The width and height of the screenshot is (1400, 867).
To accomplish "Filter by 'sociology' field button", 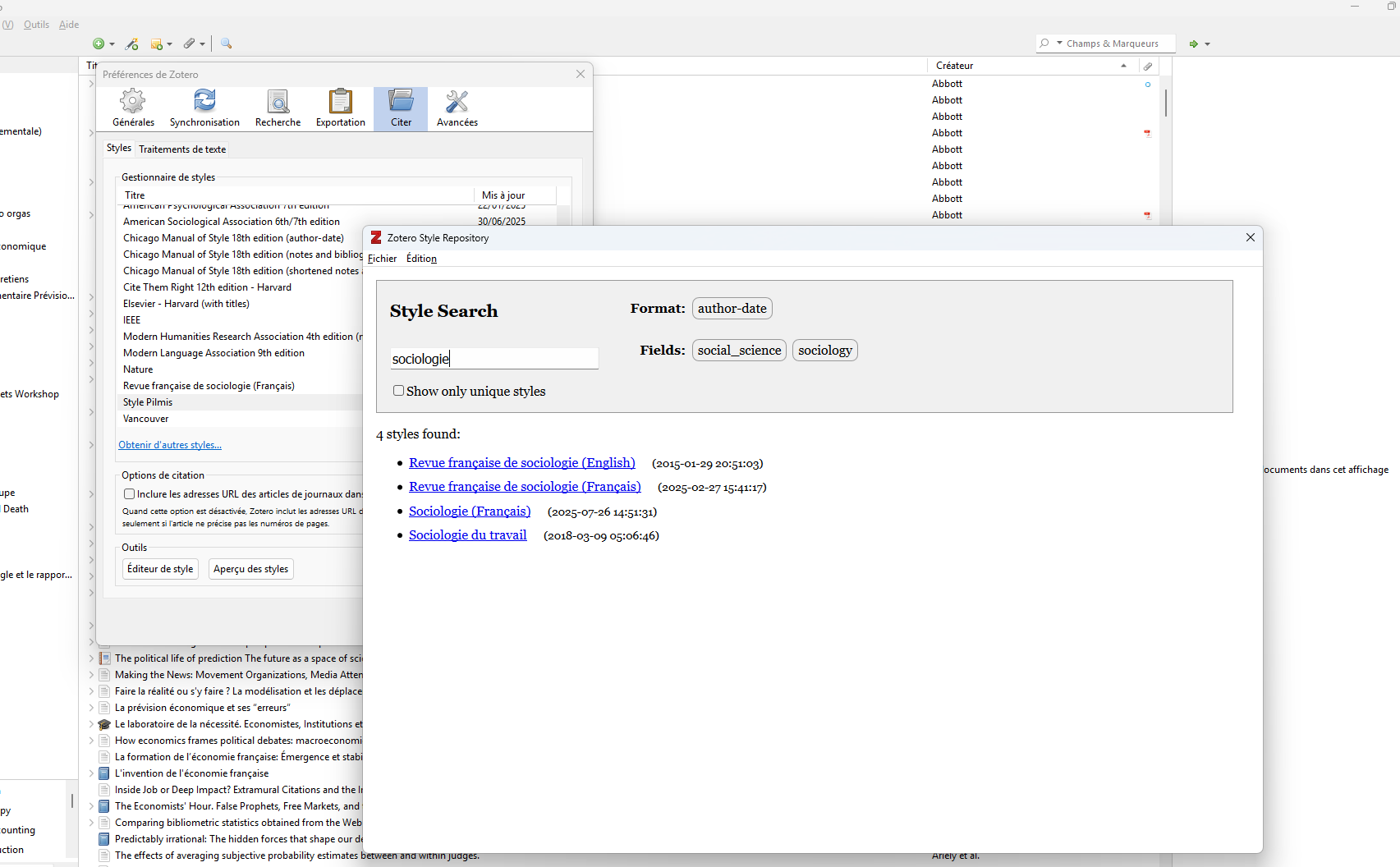I will (825, 351).
